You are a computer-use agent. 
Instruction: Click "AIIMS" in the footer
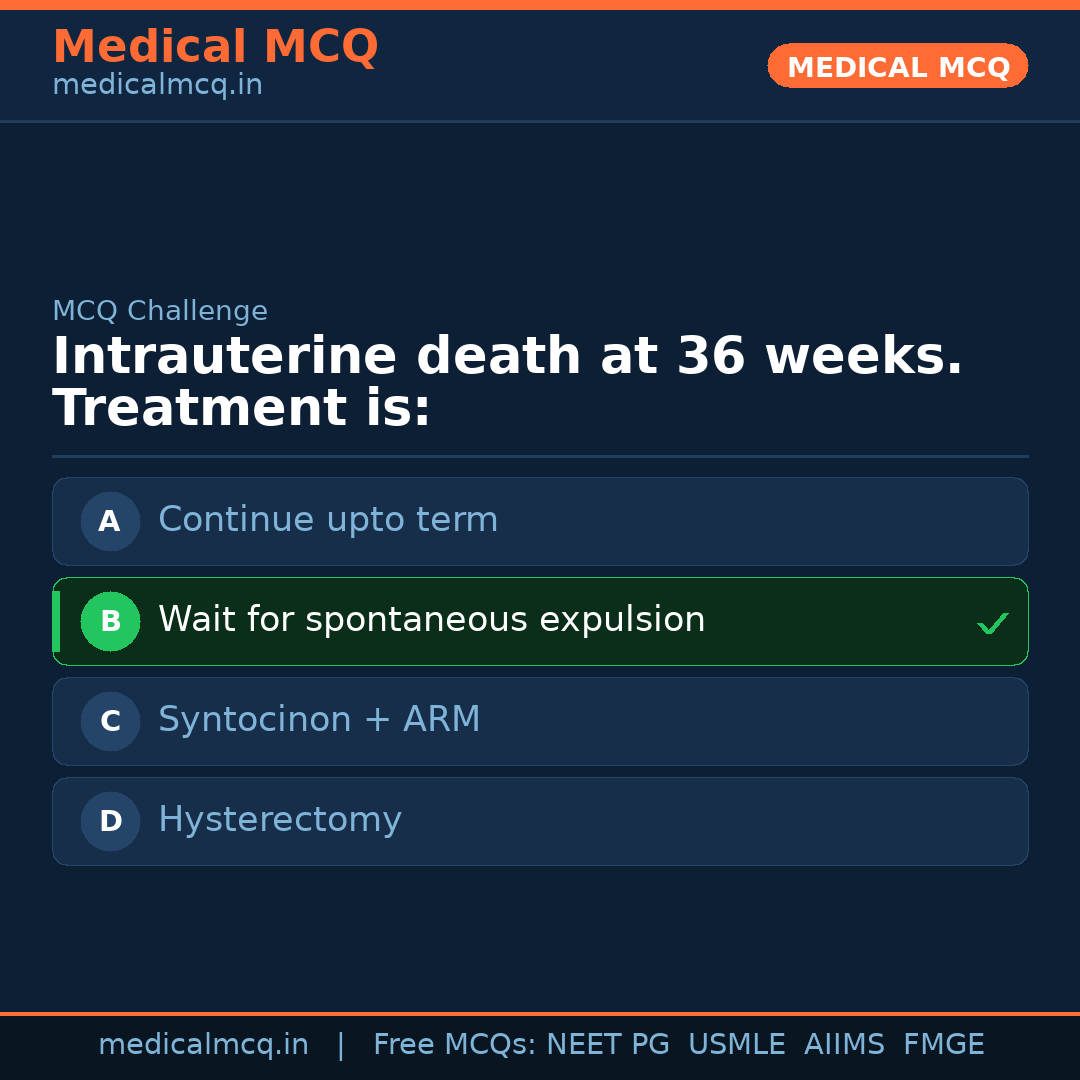[844, 1045]
